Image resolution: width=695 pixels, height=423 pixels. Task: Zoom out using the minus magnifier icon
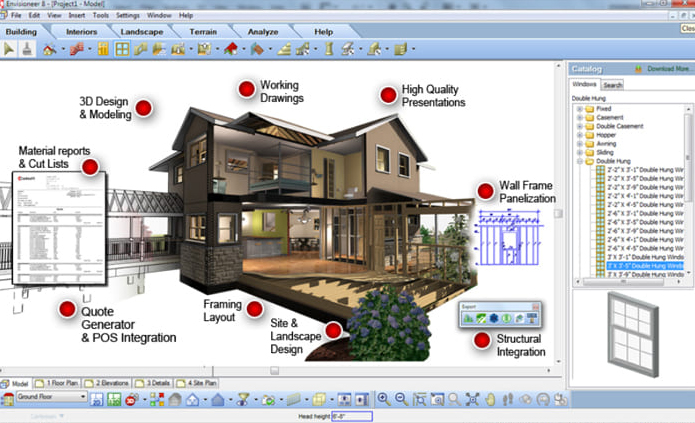[400, 399]
